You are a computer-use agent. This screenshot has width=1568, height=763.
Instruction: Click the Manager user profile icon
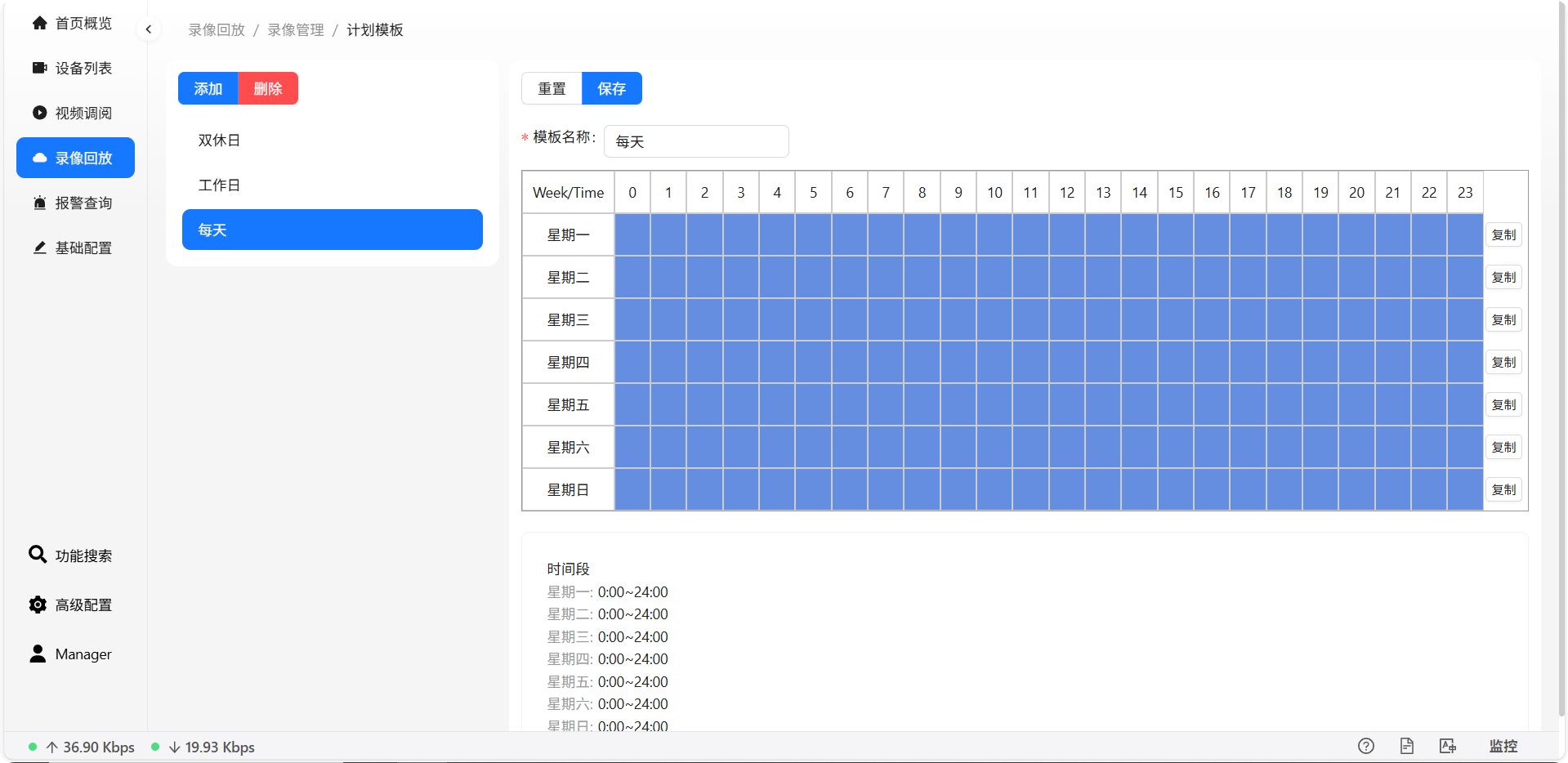click(x=38, y=654)
